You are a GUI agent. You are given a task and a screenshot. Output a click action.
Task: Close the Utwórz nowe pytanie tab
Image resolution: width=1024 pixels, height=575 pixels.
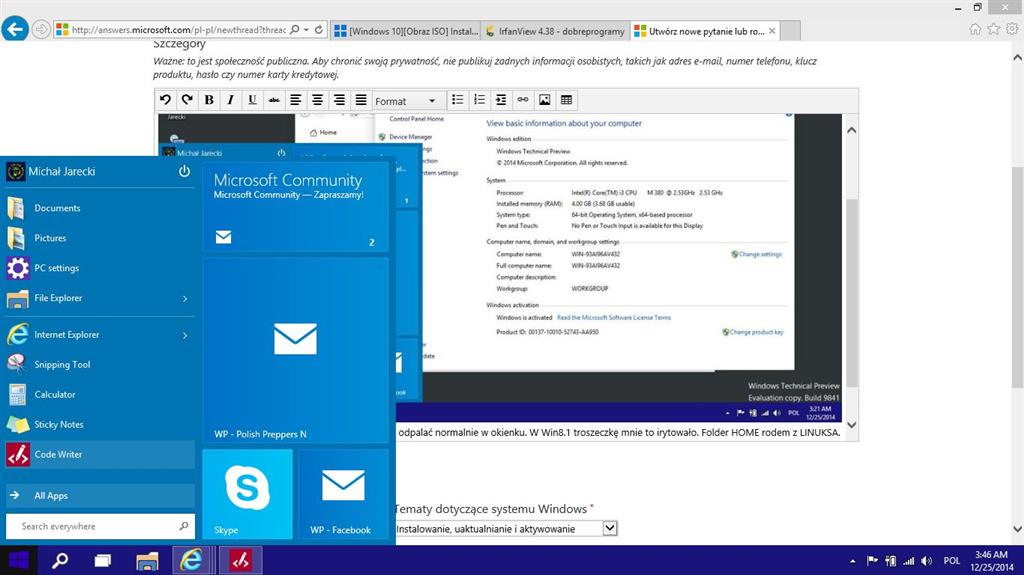click(x=772, y=31)
